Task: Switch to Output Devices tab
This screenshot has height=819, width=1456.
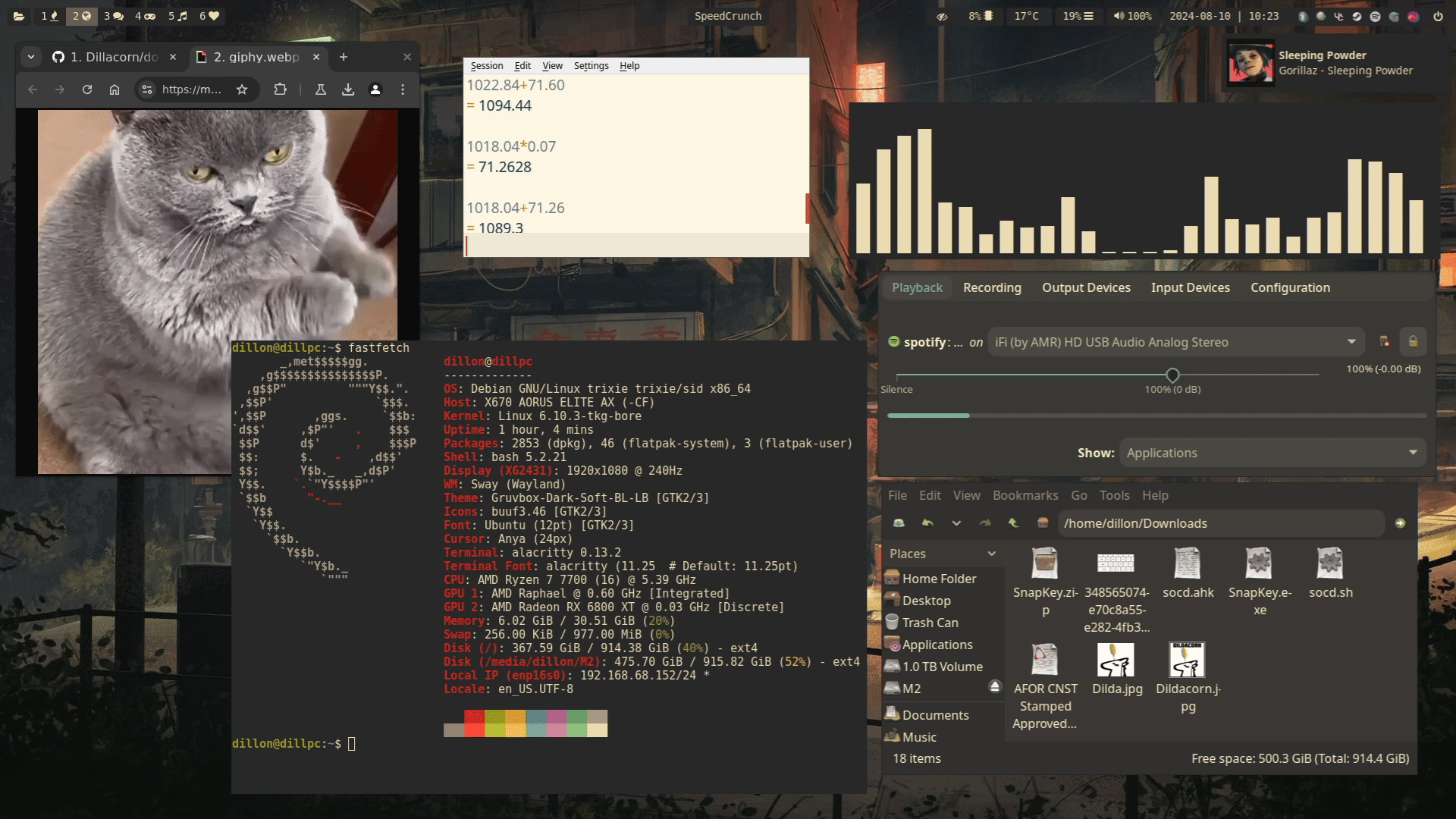Action: click(x=1086, y=287)
